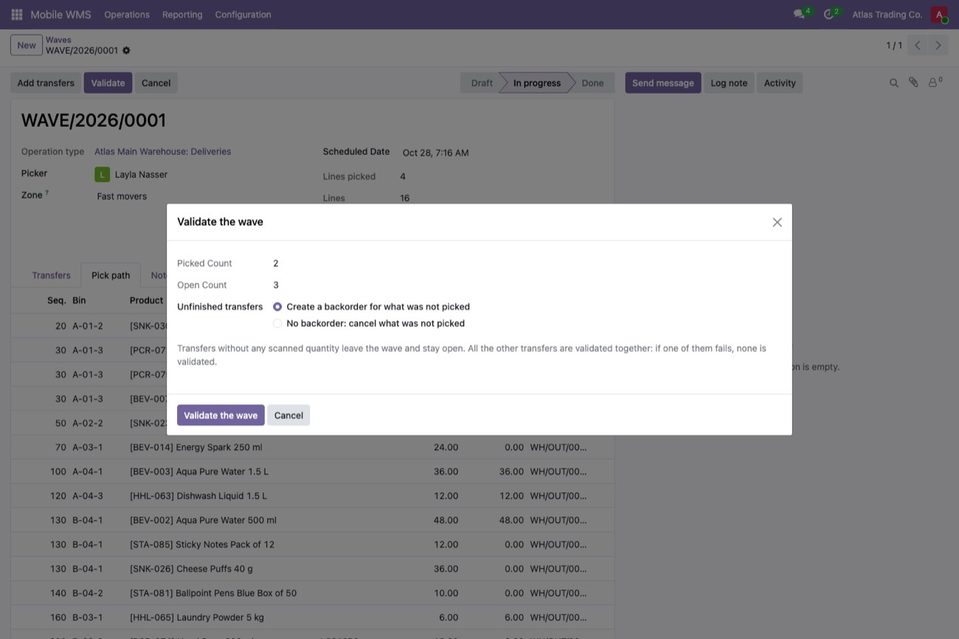
Task: Go to the previous record arrow
Action: pos(917,45)
